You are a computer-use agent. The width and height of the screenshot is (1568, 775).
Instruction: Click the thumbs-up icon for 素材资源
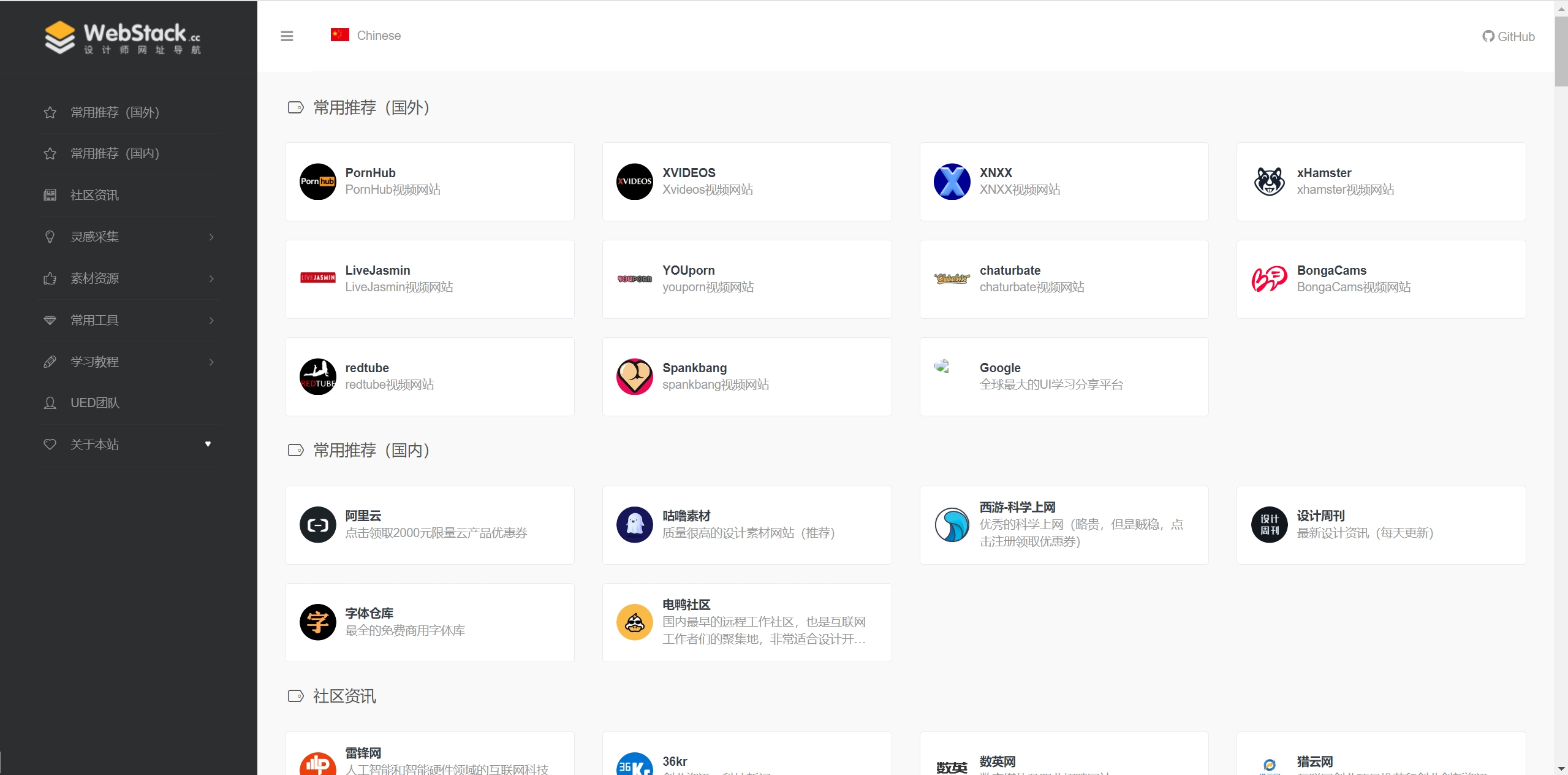pyautogui.click(x=50, y=278)
